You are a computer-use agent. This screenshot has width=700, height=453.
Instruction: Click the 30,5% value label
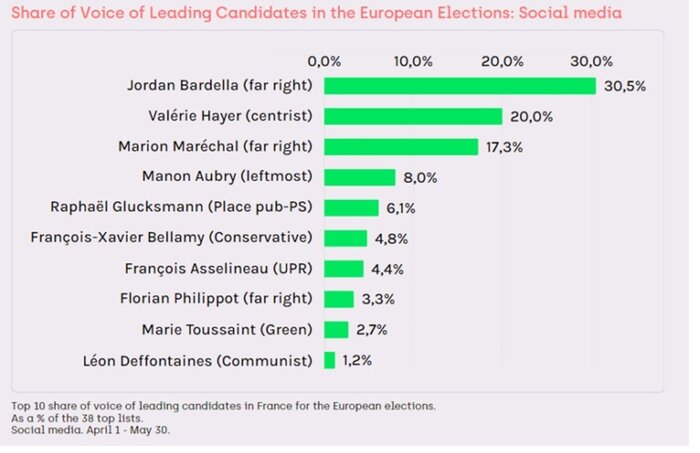point(624,86)
